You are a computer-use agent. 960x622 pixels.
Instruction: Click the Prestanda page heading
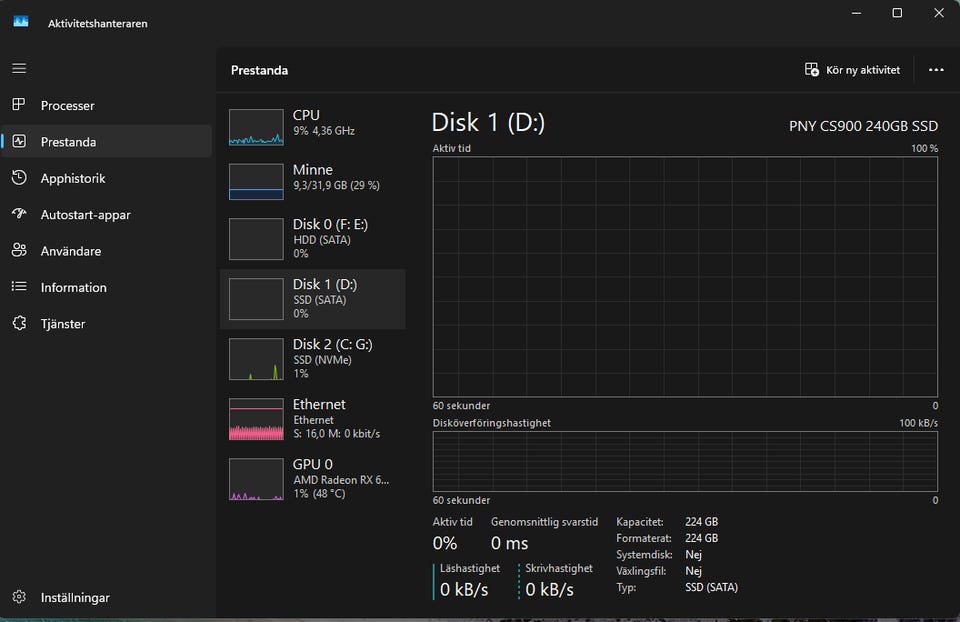click(260, 70)
